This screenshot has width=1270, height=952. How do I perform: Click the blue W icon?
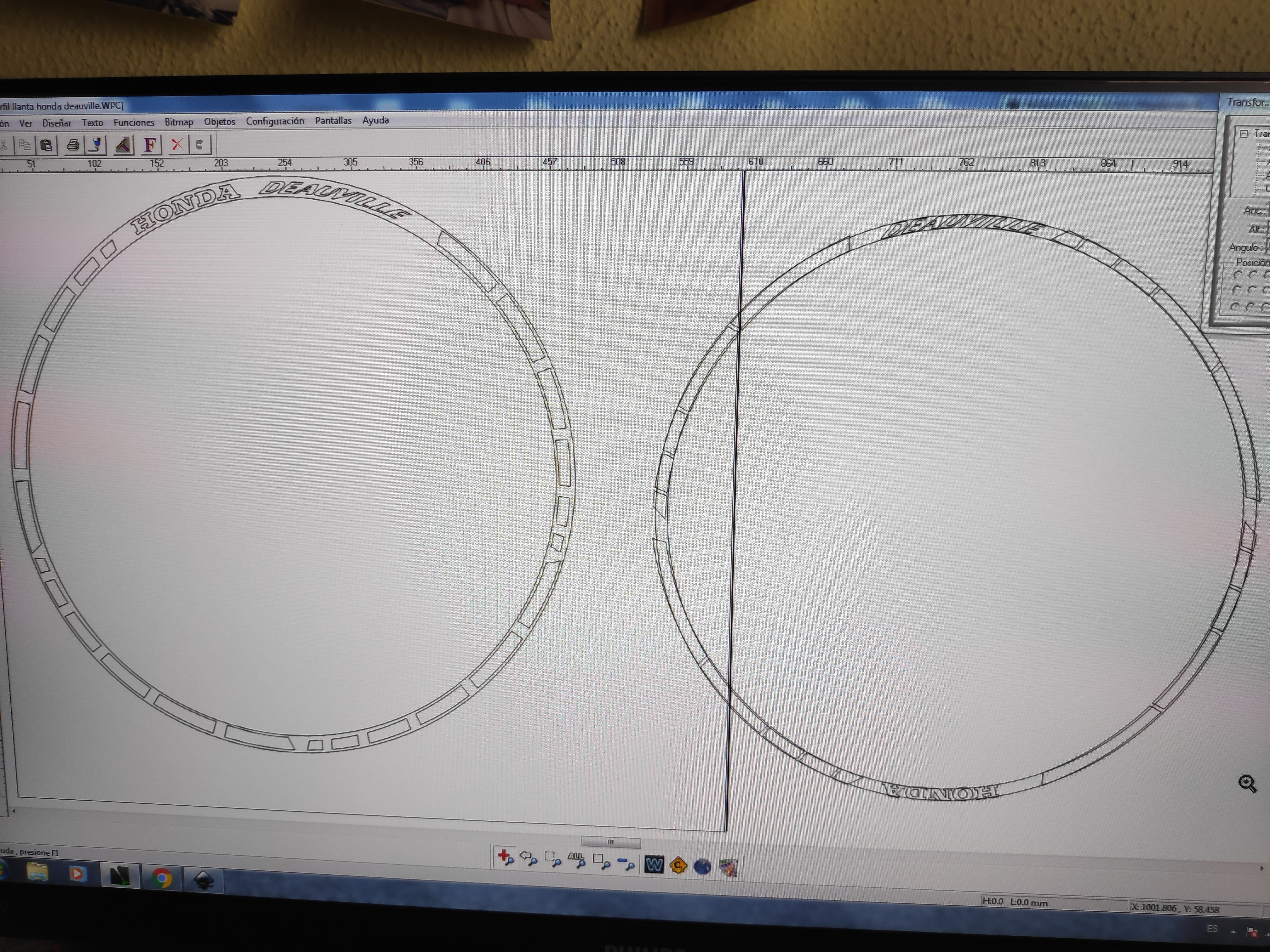(x=653, y=864)
